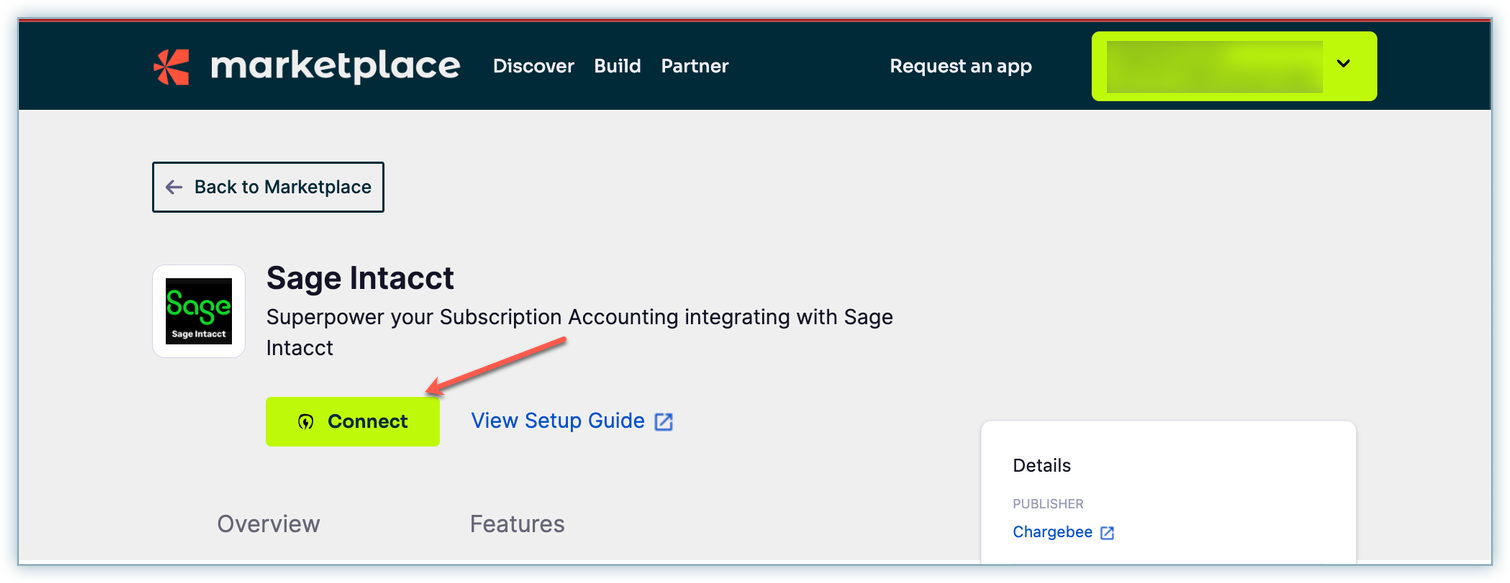Open the Partner page

(x=694, y=66)
